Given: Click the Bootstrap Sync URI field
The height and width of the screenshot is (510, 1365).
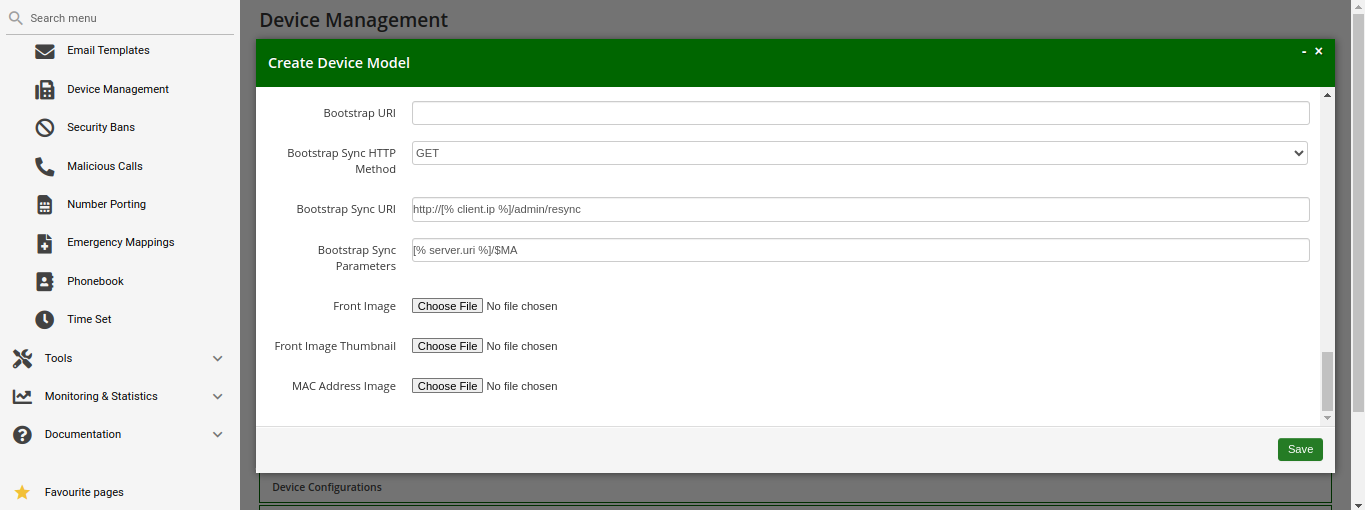Looking at the screenshot, I should tap(860, 209).
